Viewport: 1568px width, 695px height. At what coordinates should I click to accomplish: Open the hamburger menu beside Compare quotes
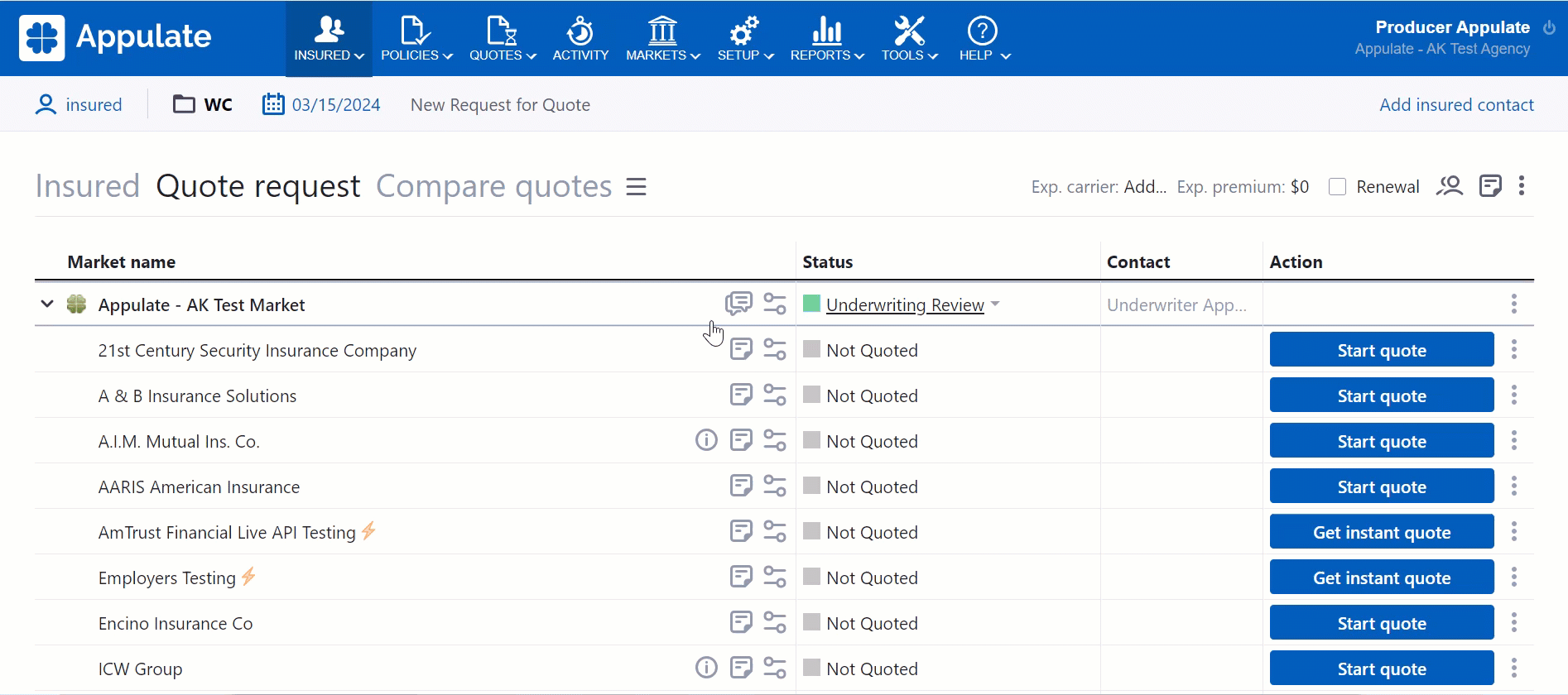tap(636, 187)
